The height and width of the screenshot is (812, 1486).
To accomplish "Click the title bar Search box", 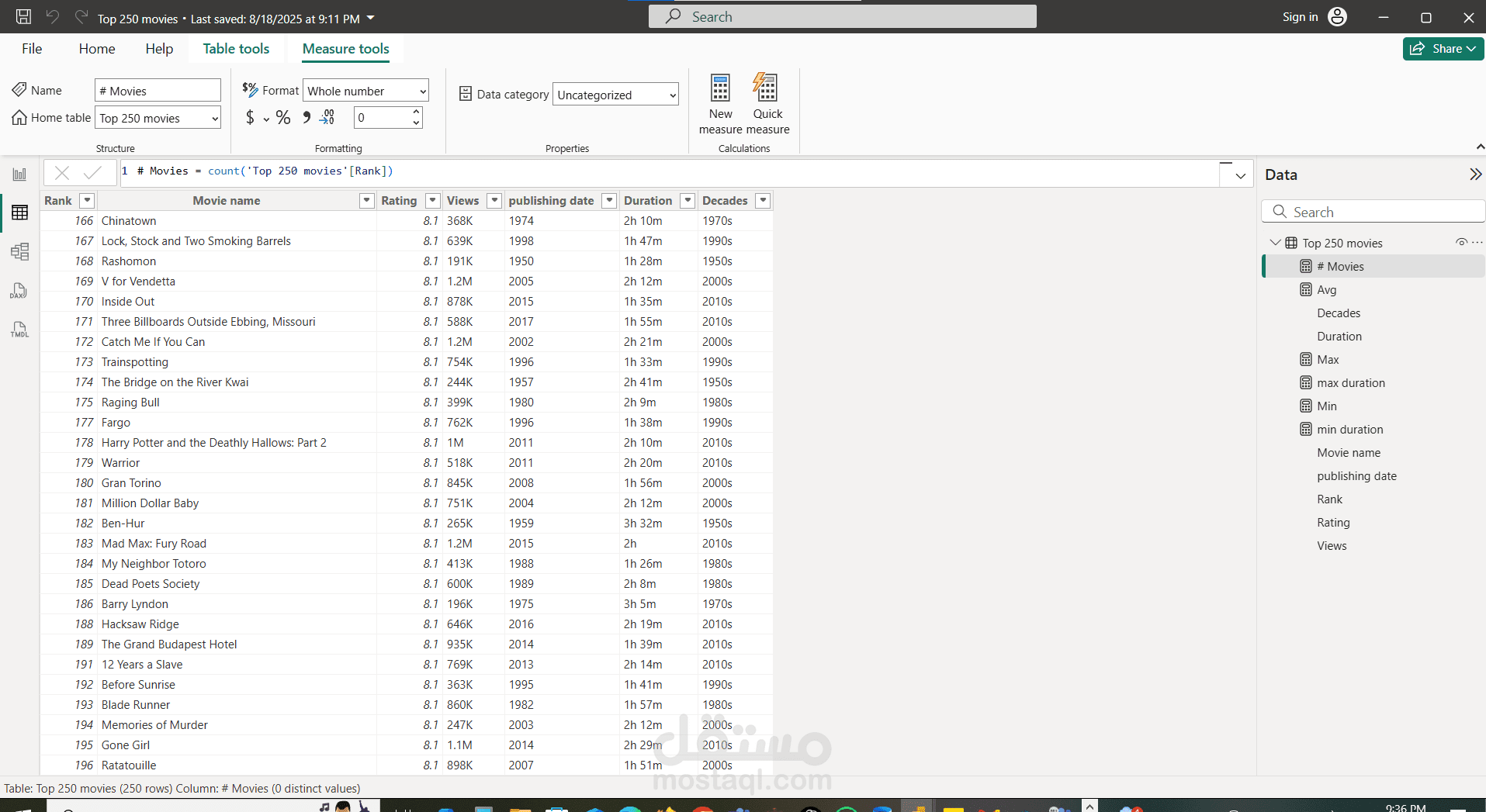I will pos(842,16).
